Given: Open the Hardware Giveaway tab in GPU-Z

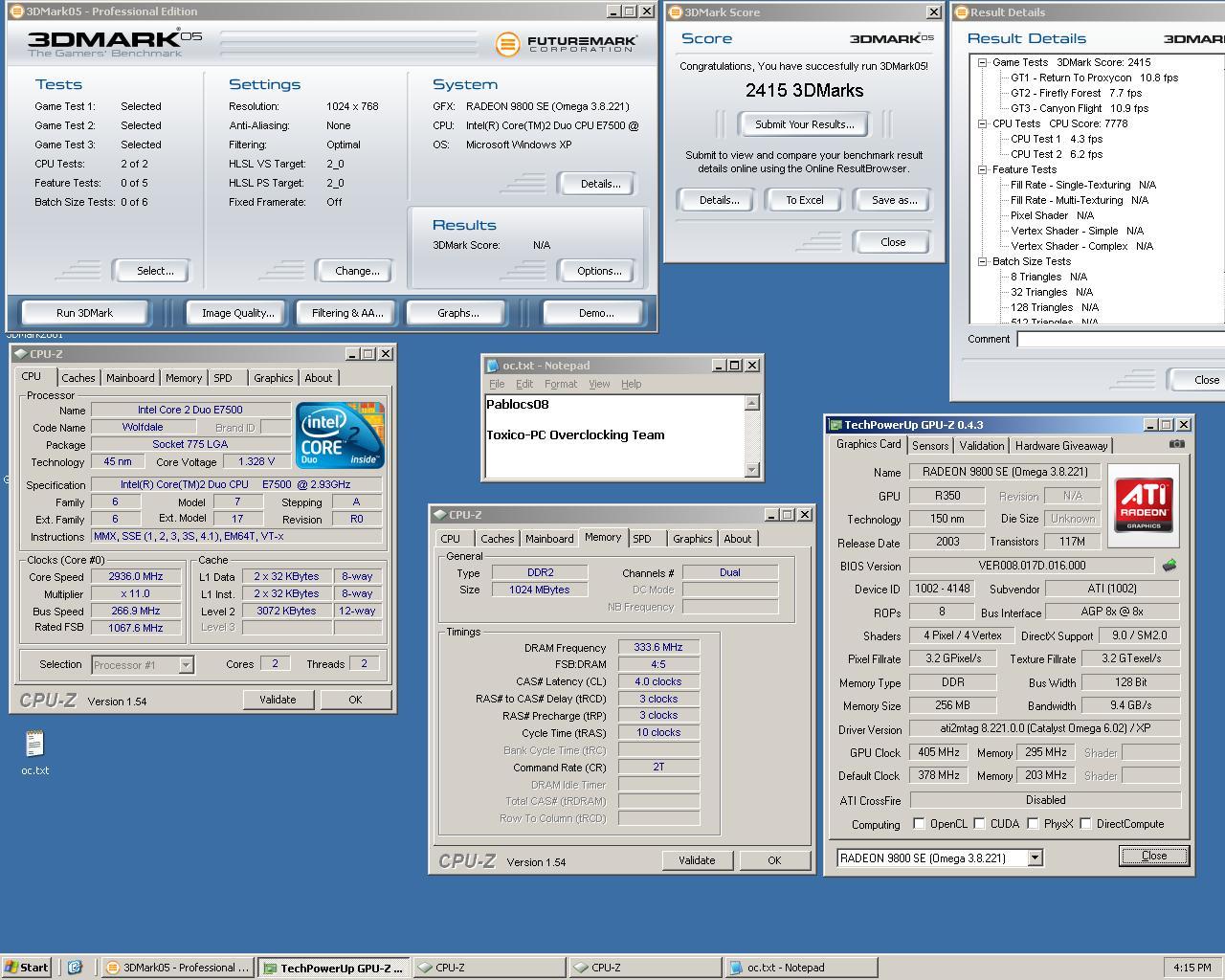Looking at the screenshot, I should [1061, 446].
